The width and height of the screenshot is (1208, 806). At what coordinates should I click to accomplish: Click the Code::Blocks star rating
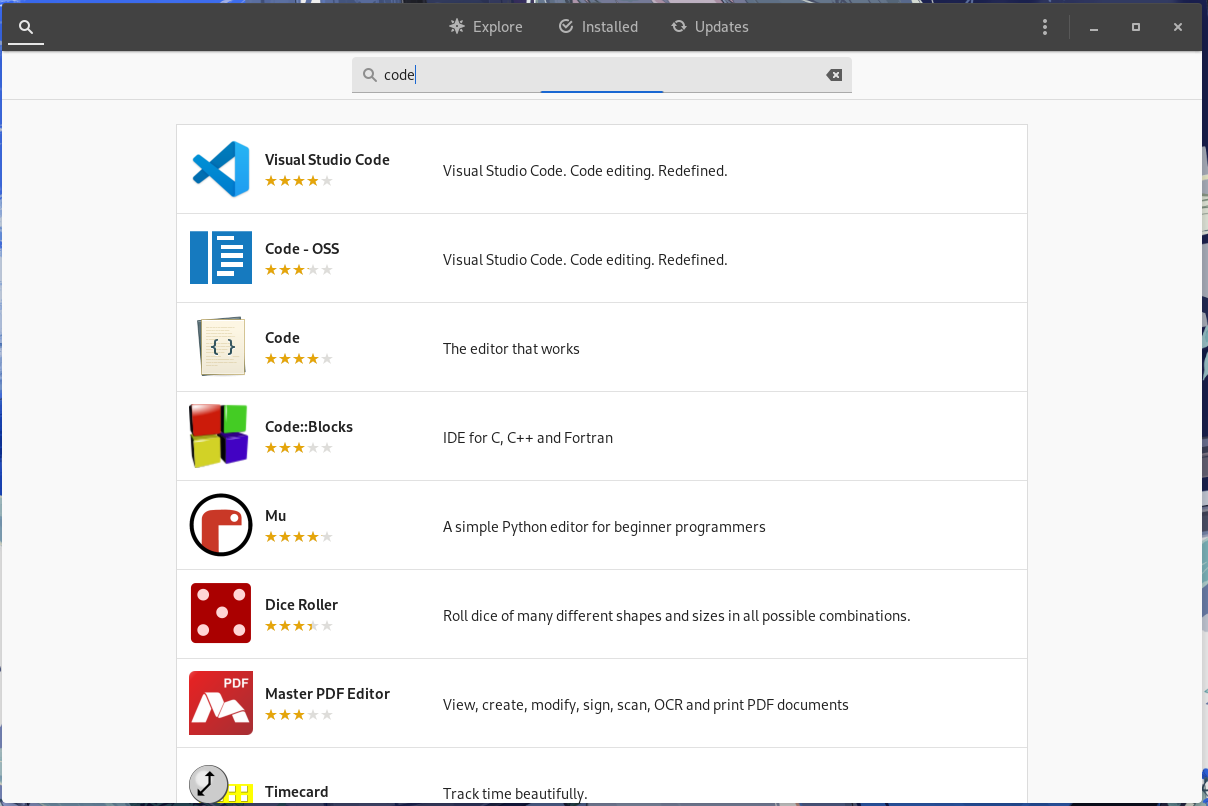[x=299, y=448]
